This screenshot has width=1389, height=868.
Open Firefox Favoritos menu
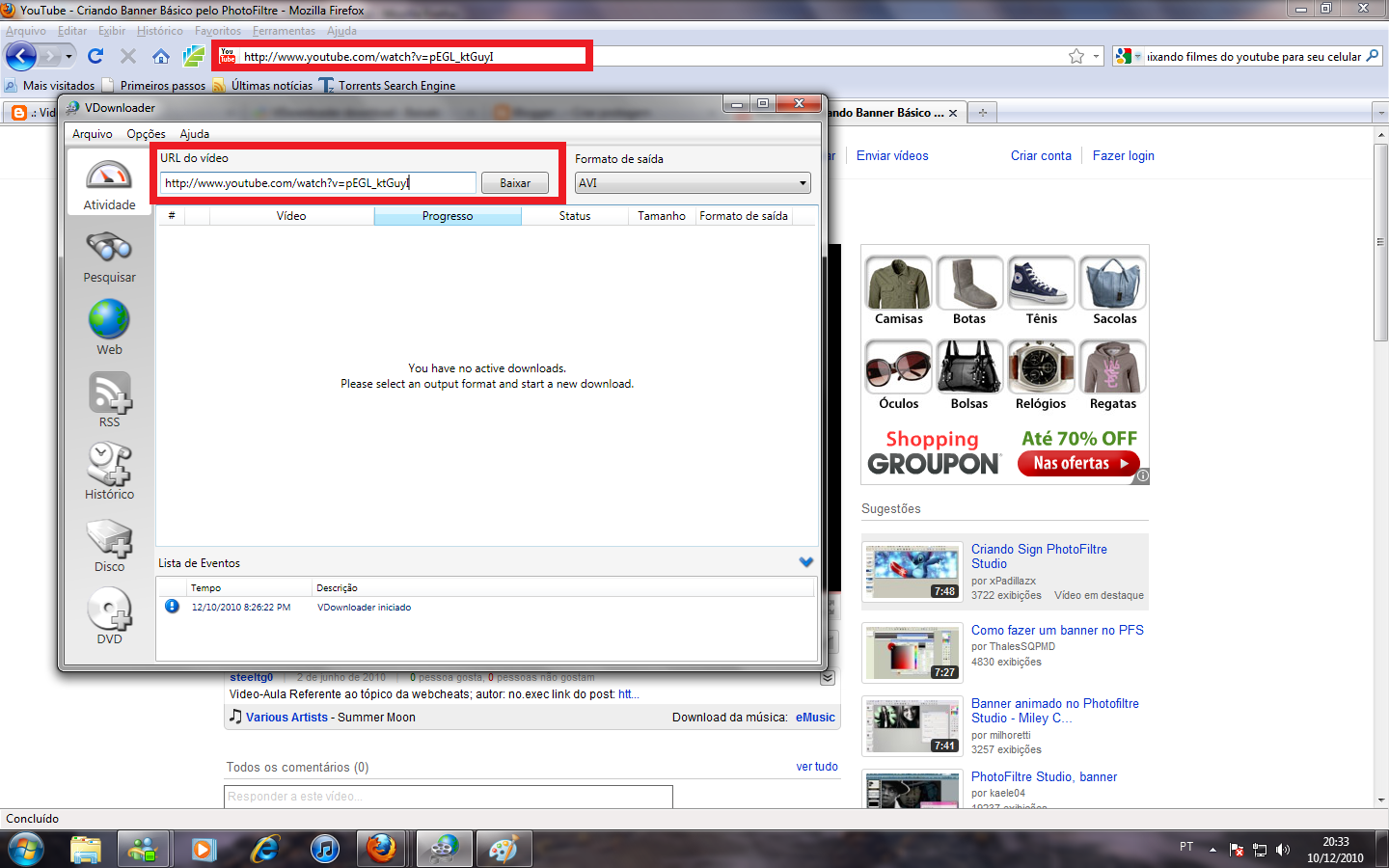(218, 31)
